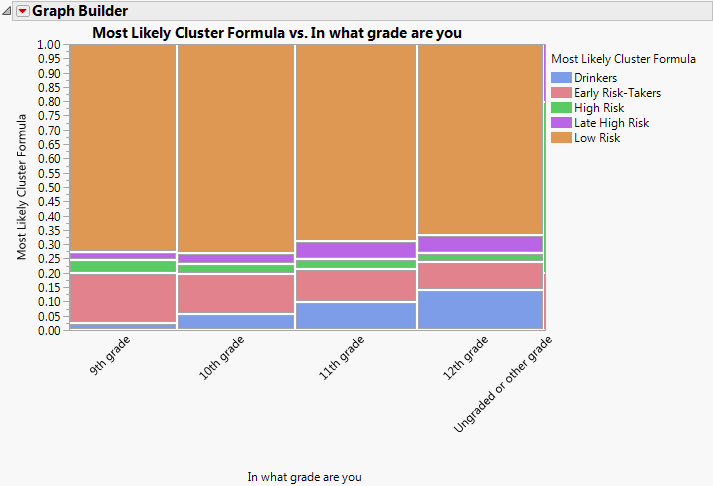Viewport: 713px width, 486px height.
Task: Select the Late High Risk purple swatch
Action: coord(561,123)
